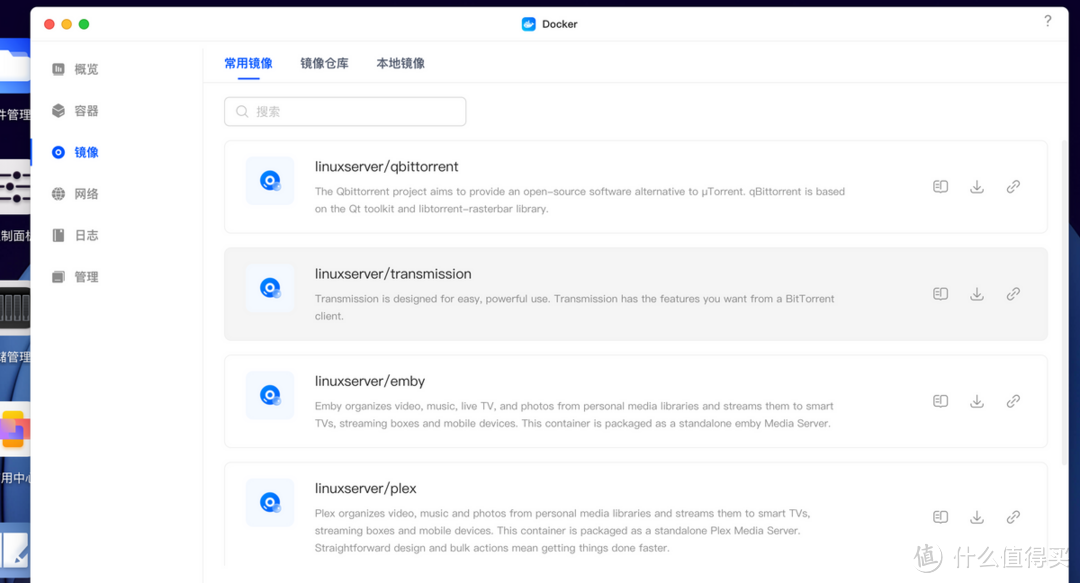Viewport: 1080px width, 583px height.
Task: Click the linuxserver/qbittorrent logo thumbnail
Action: [x=269, y=180]
